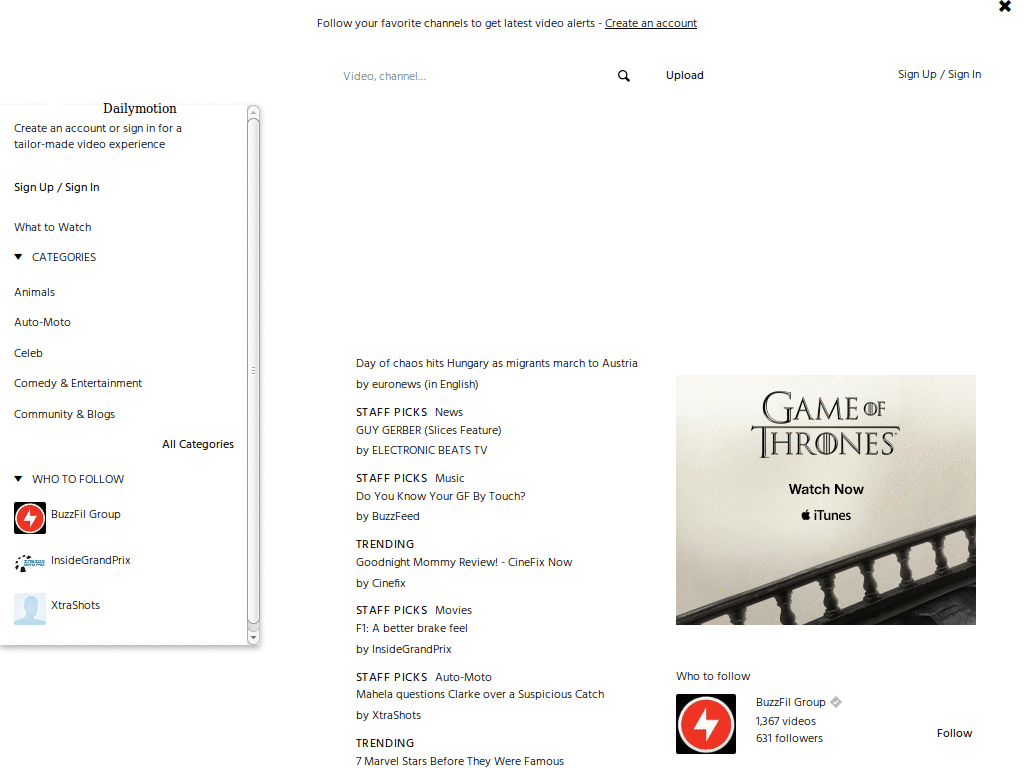Open by XtraShots channel link in feed

[x=388, y=715]
